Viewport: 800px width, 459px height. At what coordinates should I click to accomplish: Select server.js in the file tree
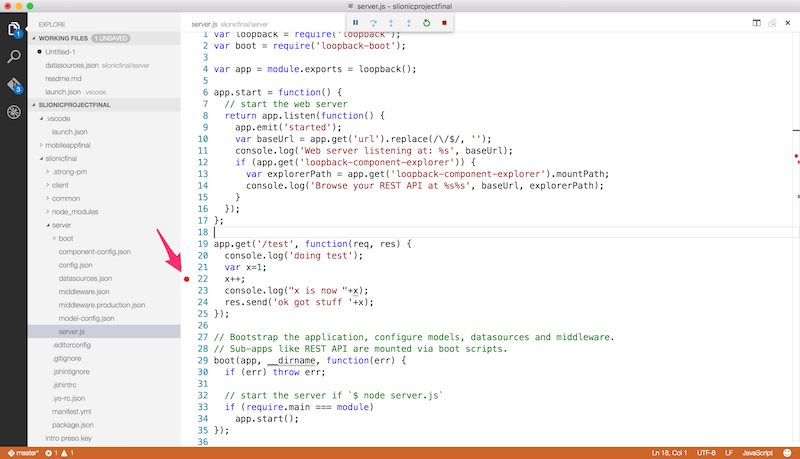(x=104, y=332)
